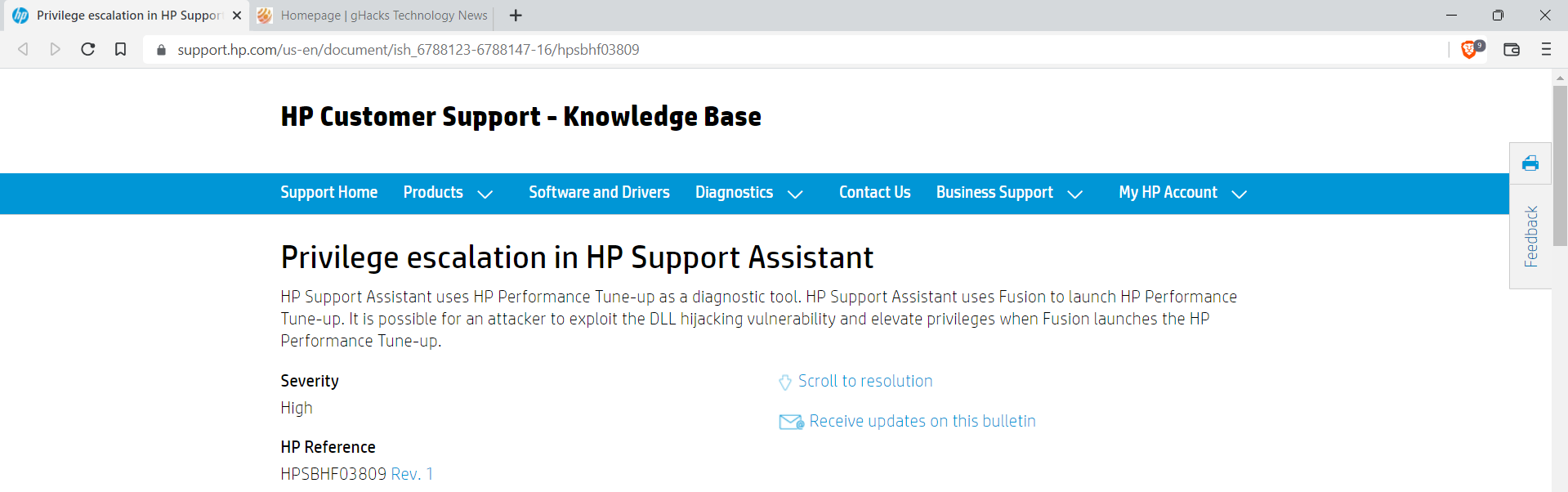Open the browser hamburger menu
Screen dimensions: 1568x492
click(1545, 50)
